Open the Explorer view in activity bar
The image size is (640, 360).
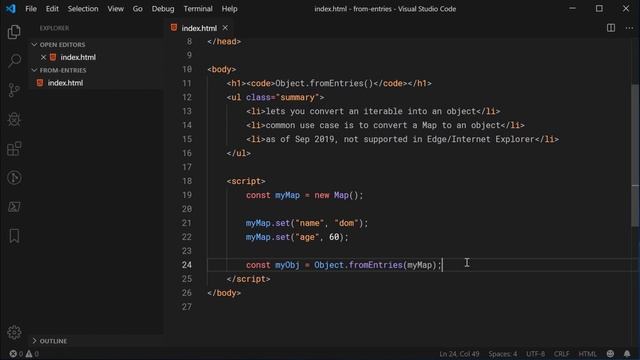(x=14, y=32)
